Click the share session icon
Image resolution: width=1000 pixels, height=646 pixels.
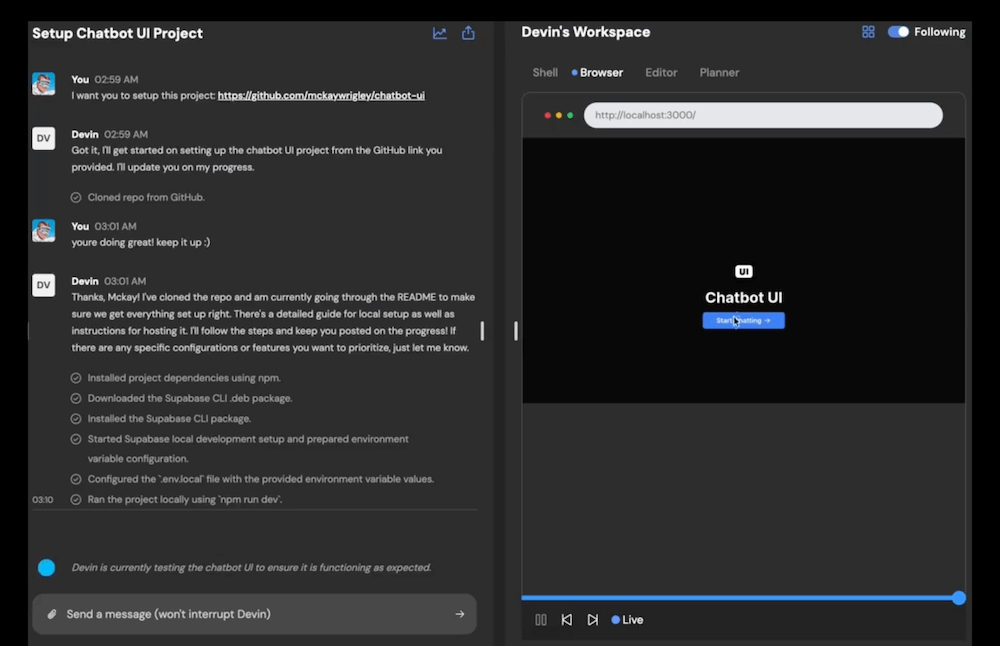point(468,33)
